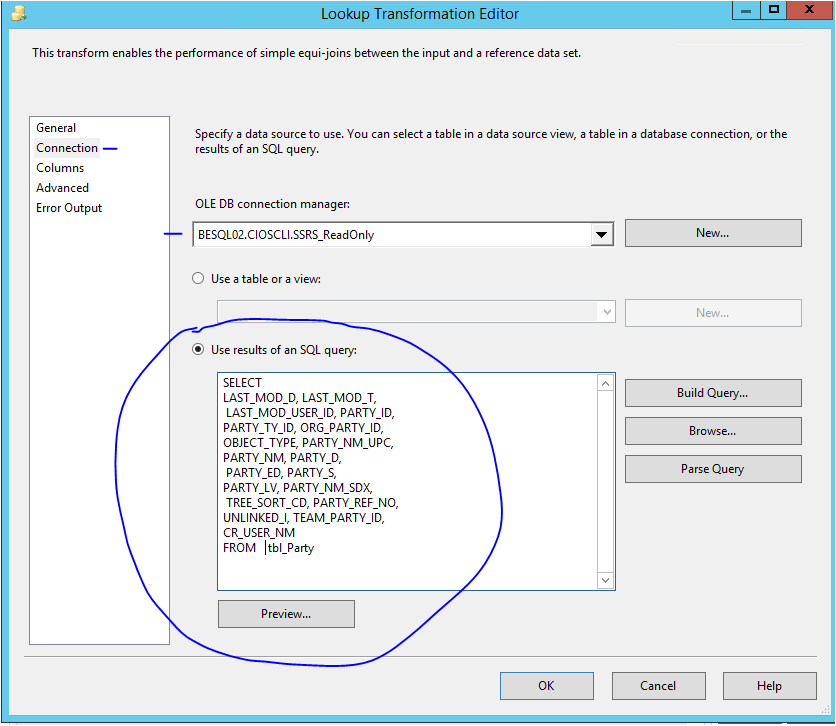Click the 'TREE_SORT_CD, PARTY_REF_NO,' query line
The height and width of the screenshot is (726, 836).
click(312, 503)
